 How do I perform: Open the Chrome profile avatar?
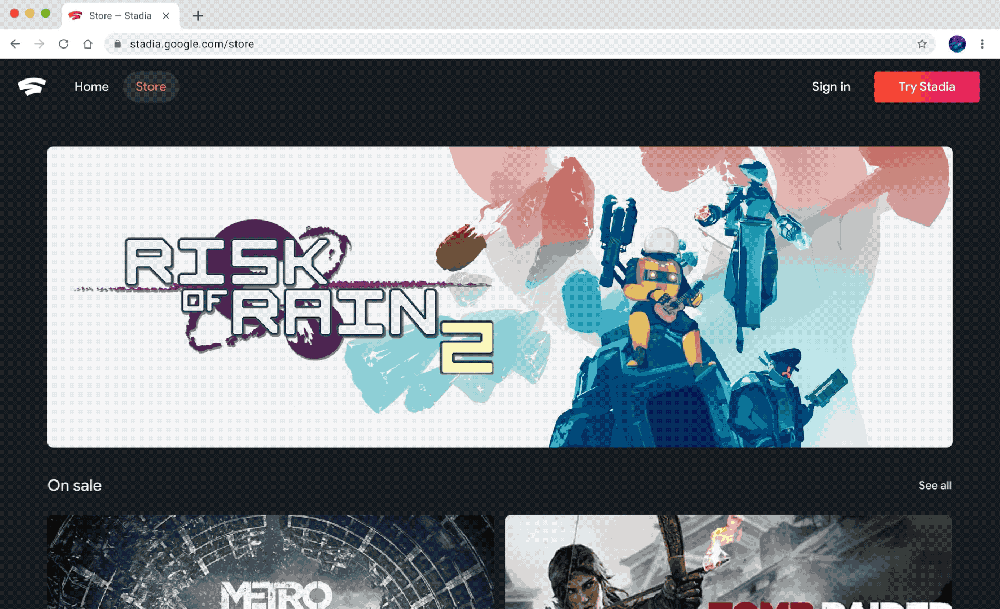tap(957, 44)
